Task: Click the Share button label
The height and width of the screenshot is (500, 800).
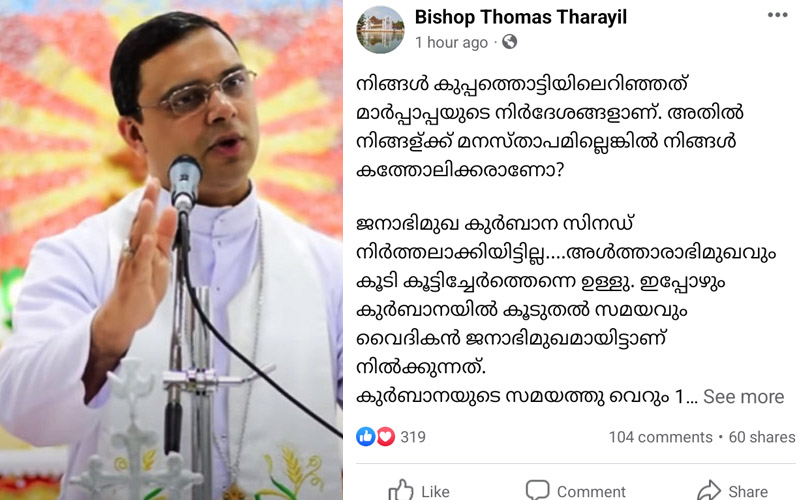Action: tap(748, 492)
